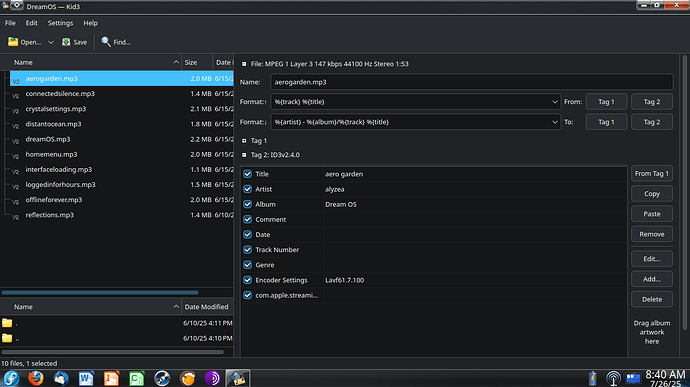
Task: Open Firefox from the taskbar
Action: (36, 378)
